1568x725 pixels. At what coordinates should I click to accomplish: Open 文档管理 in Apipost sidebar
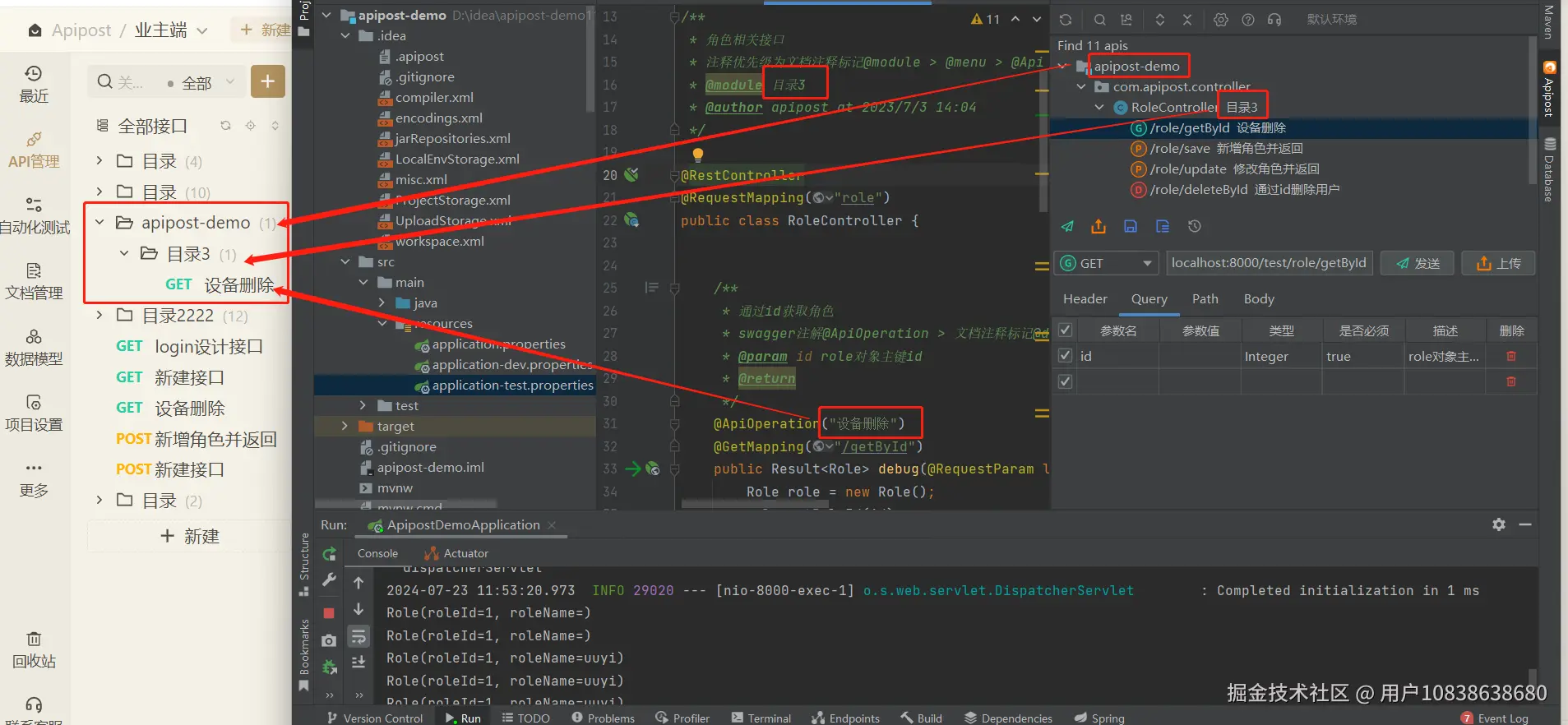tap(34, 282)
